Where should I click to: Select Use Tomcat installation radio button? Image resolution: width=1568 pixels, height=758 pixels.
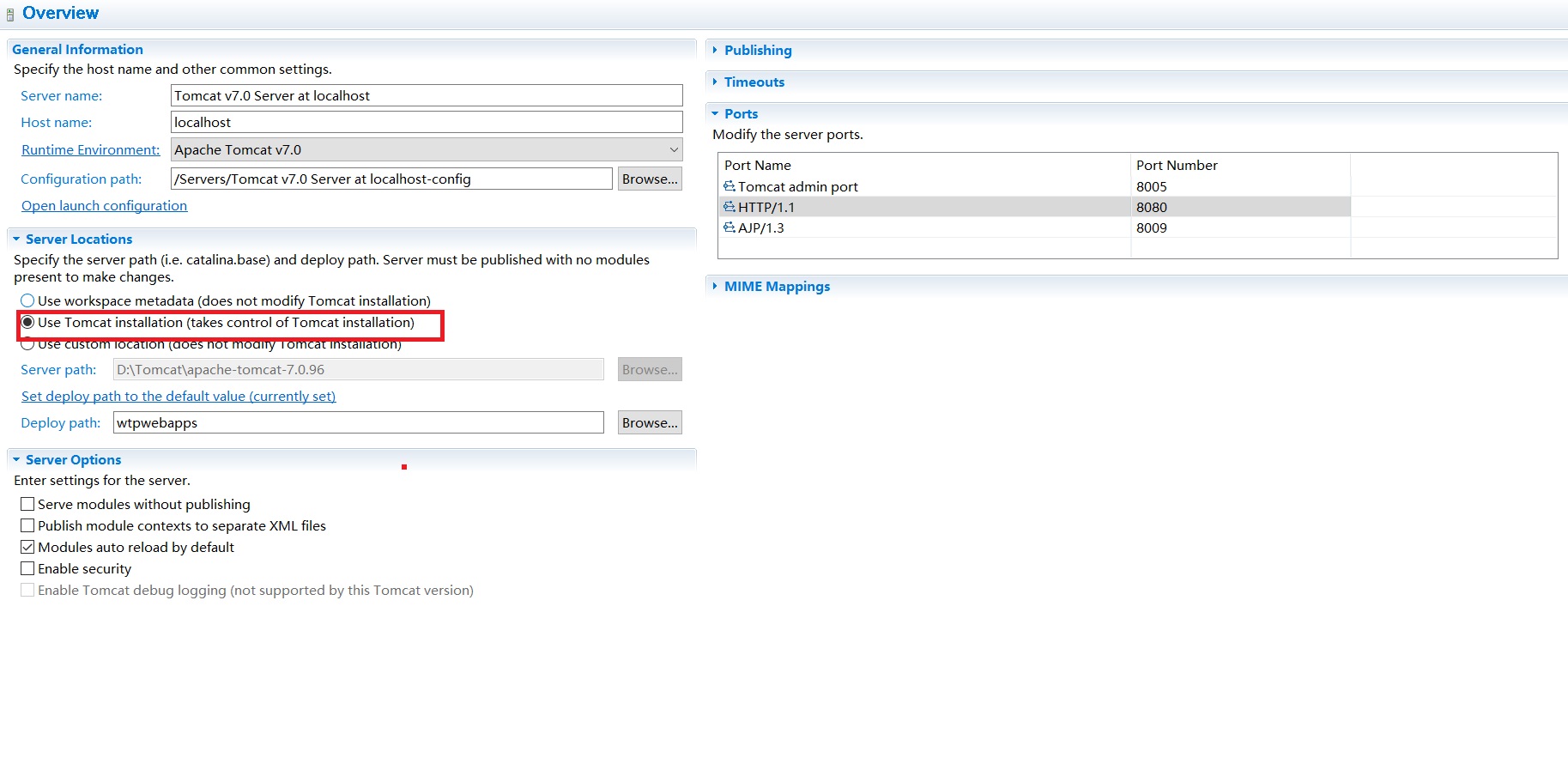[27, 322]
